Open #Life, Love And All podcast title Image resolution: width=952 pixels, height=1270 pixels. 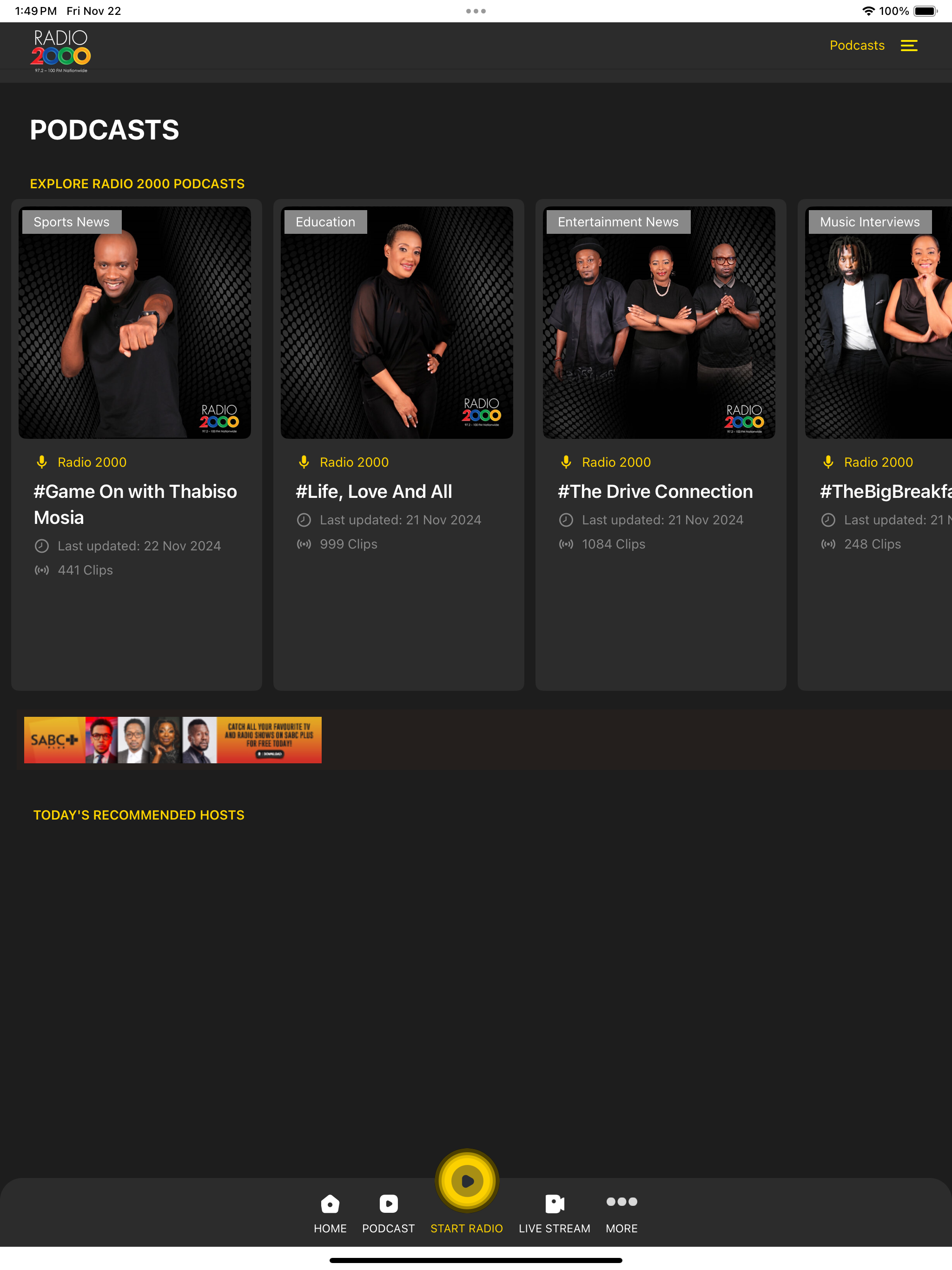click(374, 492)
